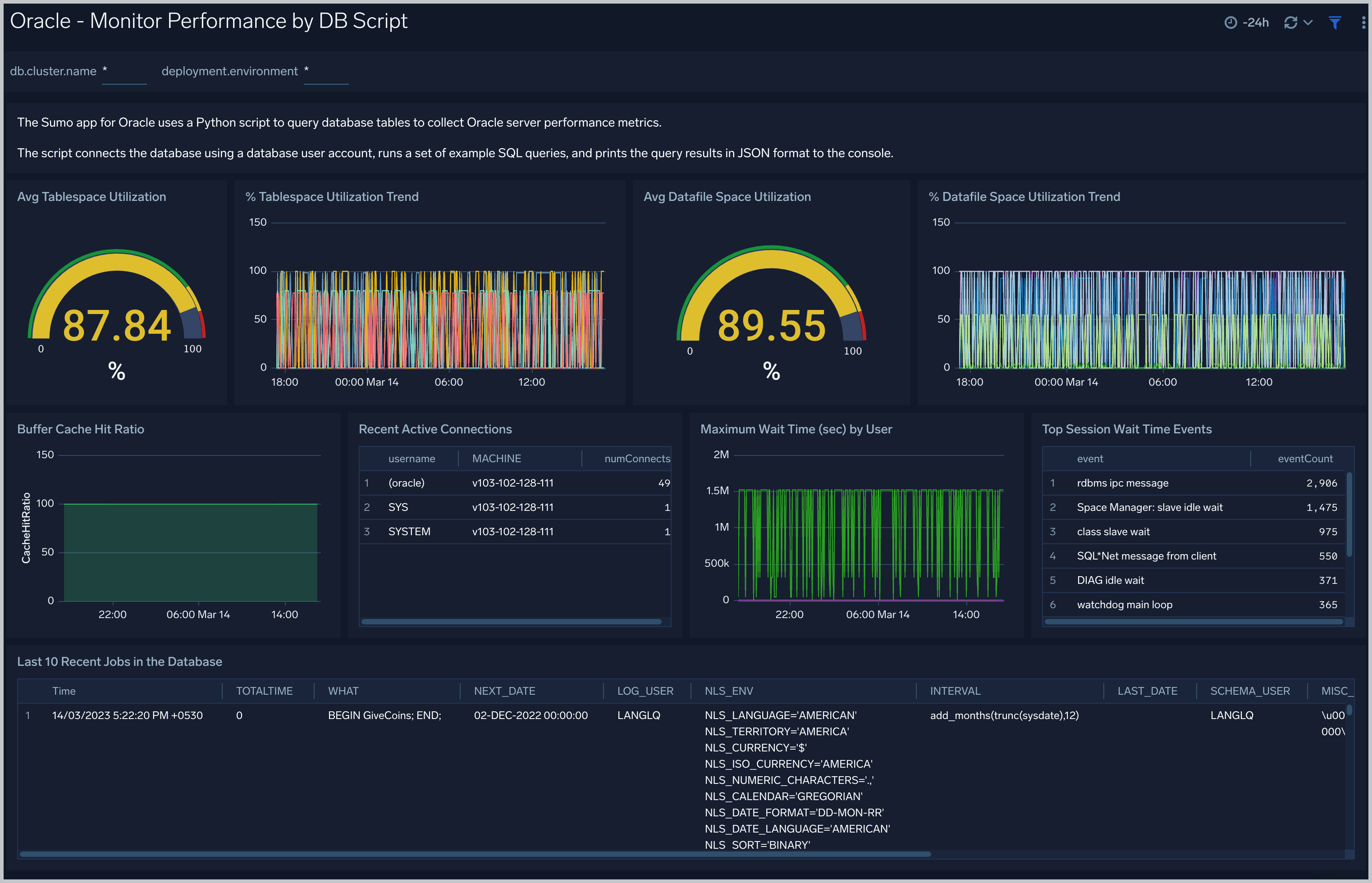Image resolution: width=1372 pixels, height=883 pixels.
Task: Sort jobs by the NEXT_DATE column header
Action: tap(504, 691)
